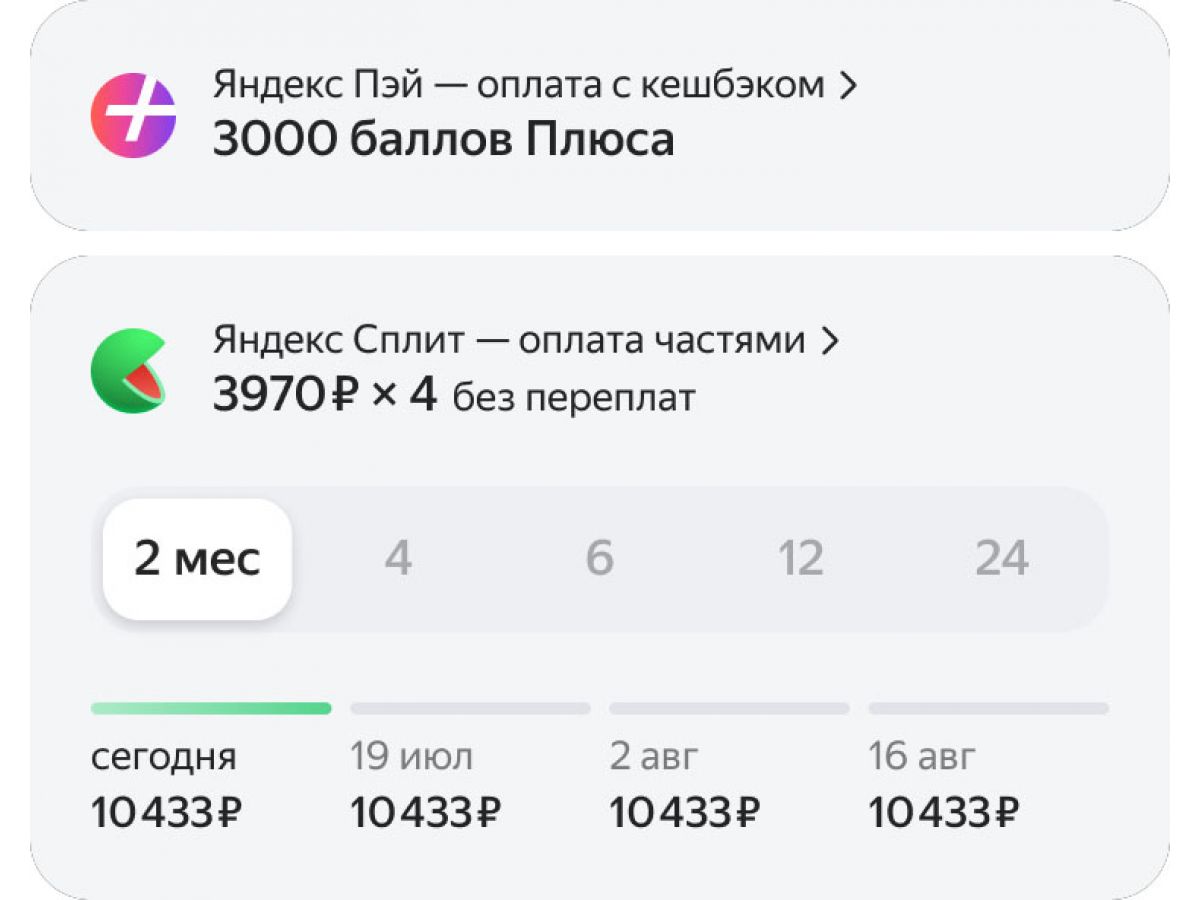Open Яндекс Пэй — оплата с кешбэком link
1200x900 pixels.
[x=518, y=86]
